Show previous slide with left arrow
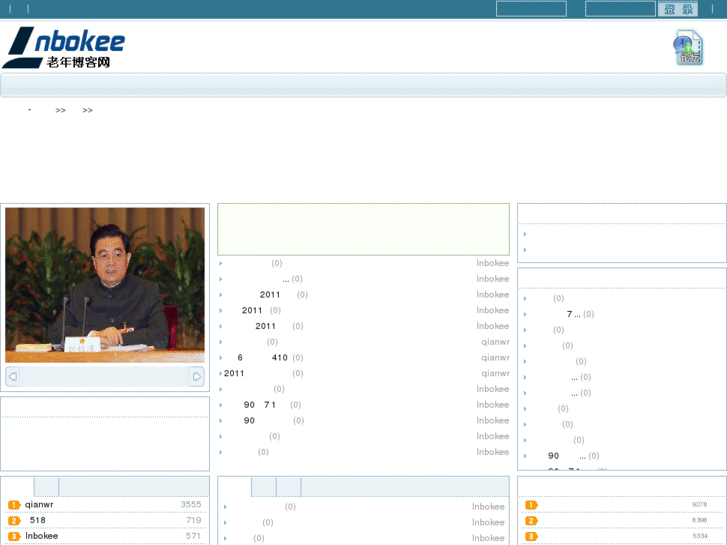 (13, 376)
